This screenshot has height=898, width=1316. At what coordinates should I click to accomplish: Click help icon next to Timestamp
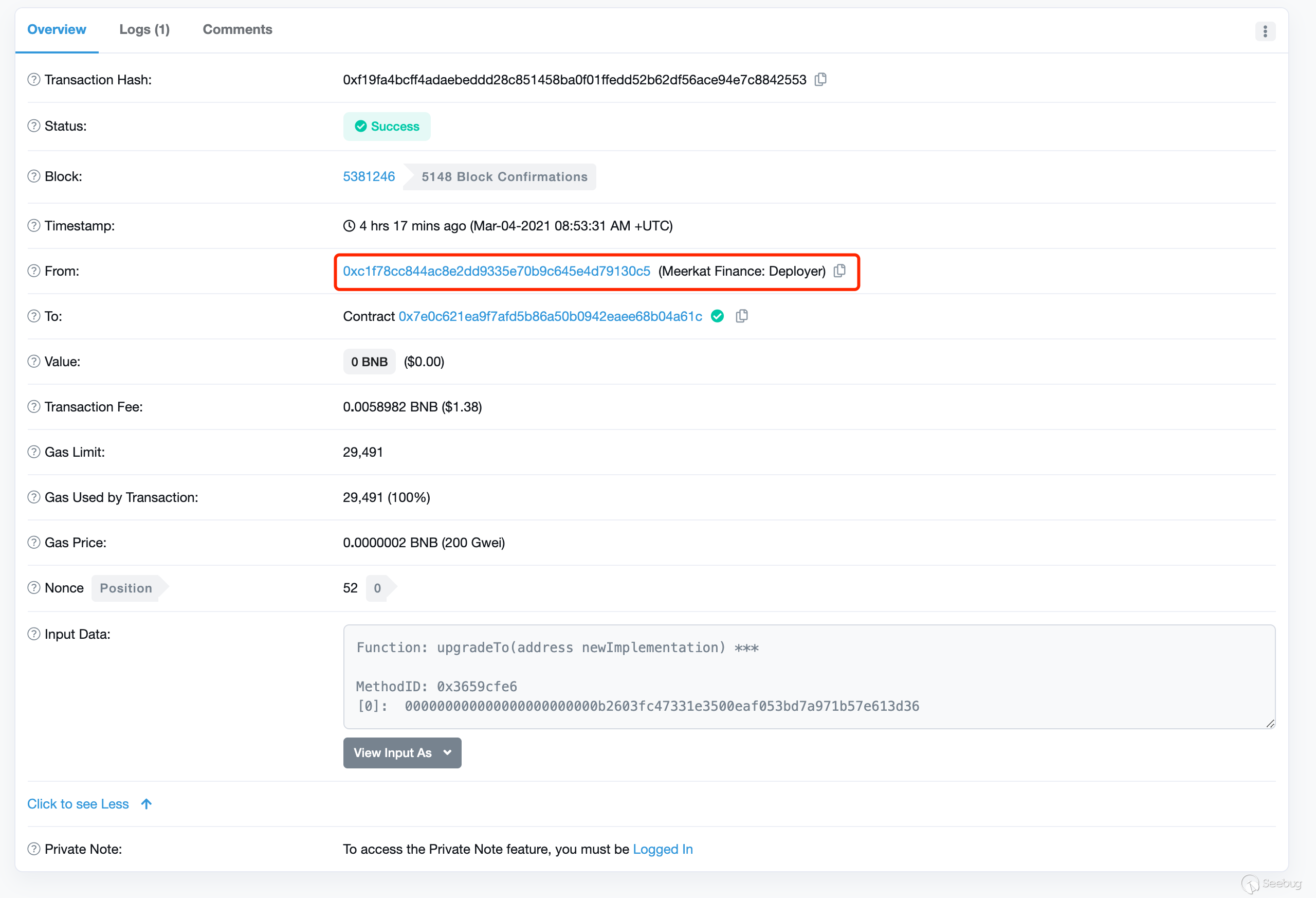[34, 225]
